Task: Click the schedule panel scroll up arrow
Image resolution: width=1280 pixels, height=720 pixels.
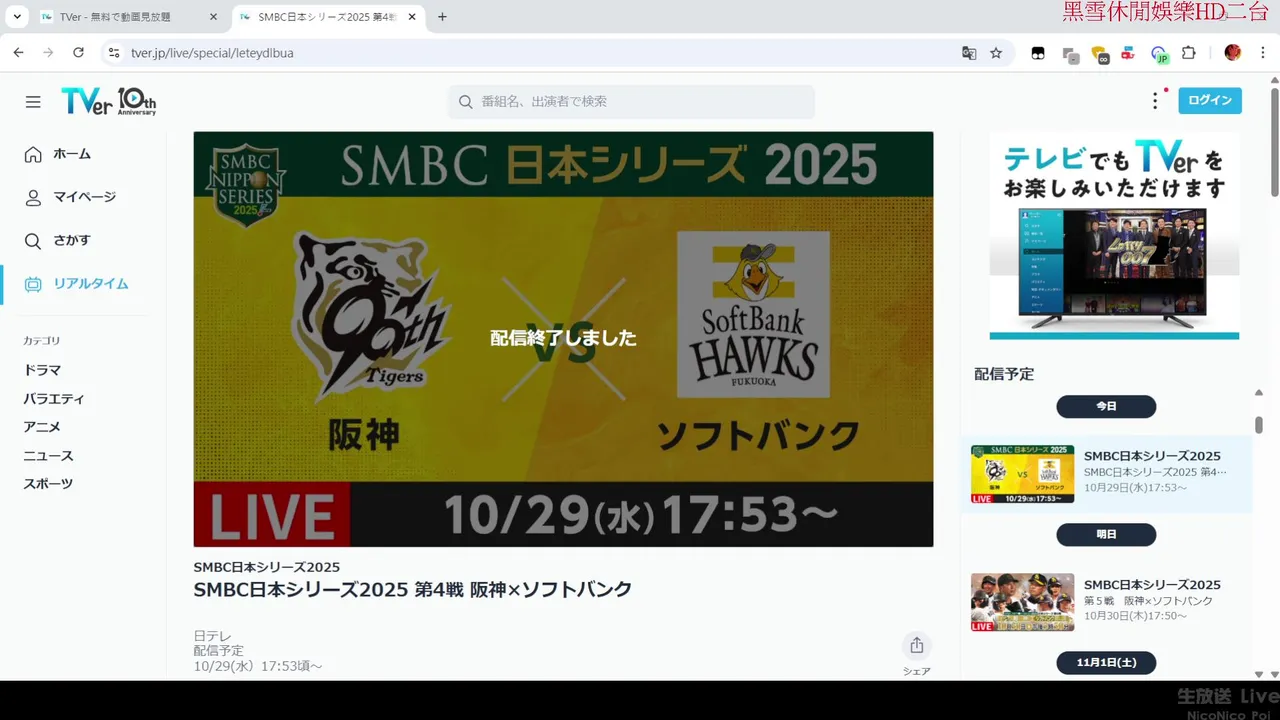Action: (x=1259, y=394)
